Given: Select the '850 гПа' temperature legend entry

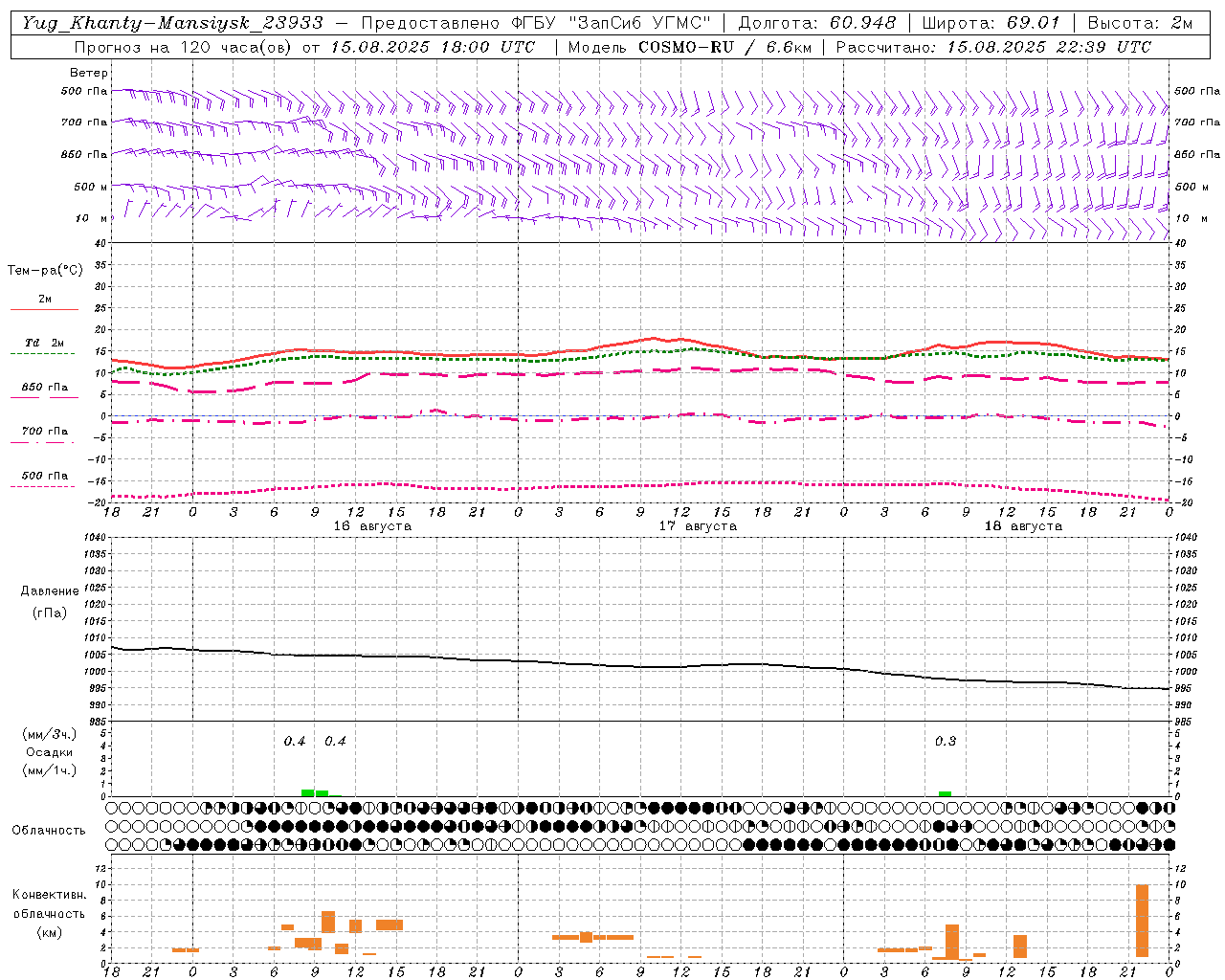Looking at the screenshot, I should click(x=44, y=388).
